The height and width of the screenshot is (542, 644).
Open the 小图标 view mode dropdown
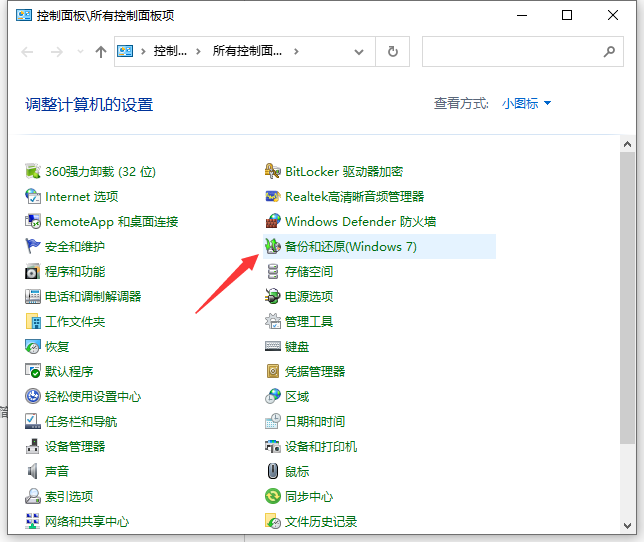coord(526,103)
